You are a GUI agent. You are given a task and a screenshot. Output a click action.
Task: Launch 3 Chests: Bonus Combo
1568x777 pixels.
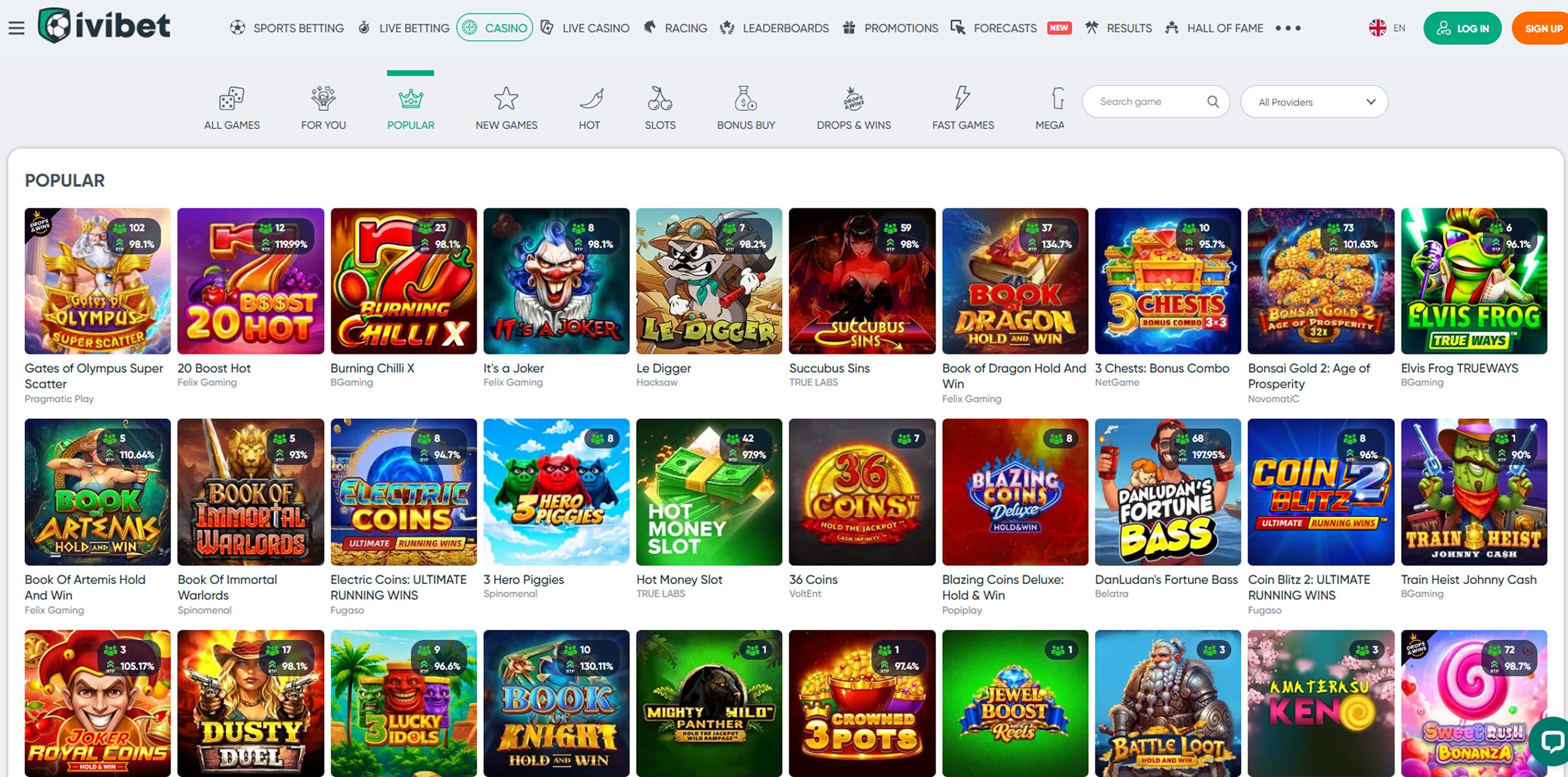pyautogui.click(x=1168, y=281)
